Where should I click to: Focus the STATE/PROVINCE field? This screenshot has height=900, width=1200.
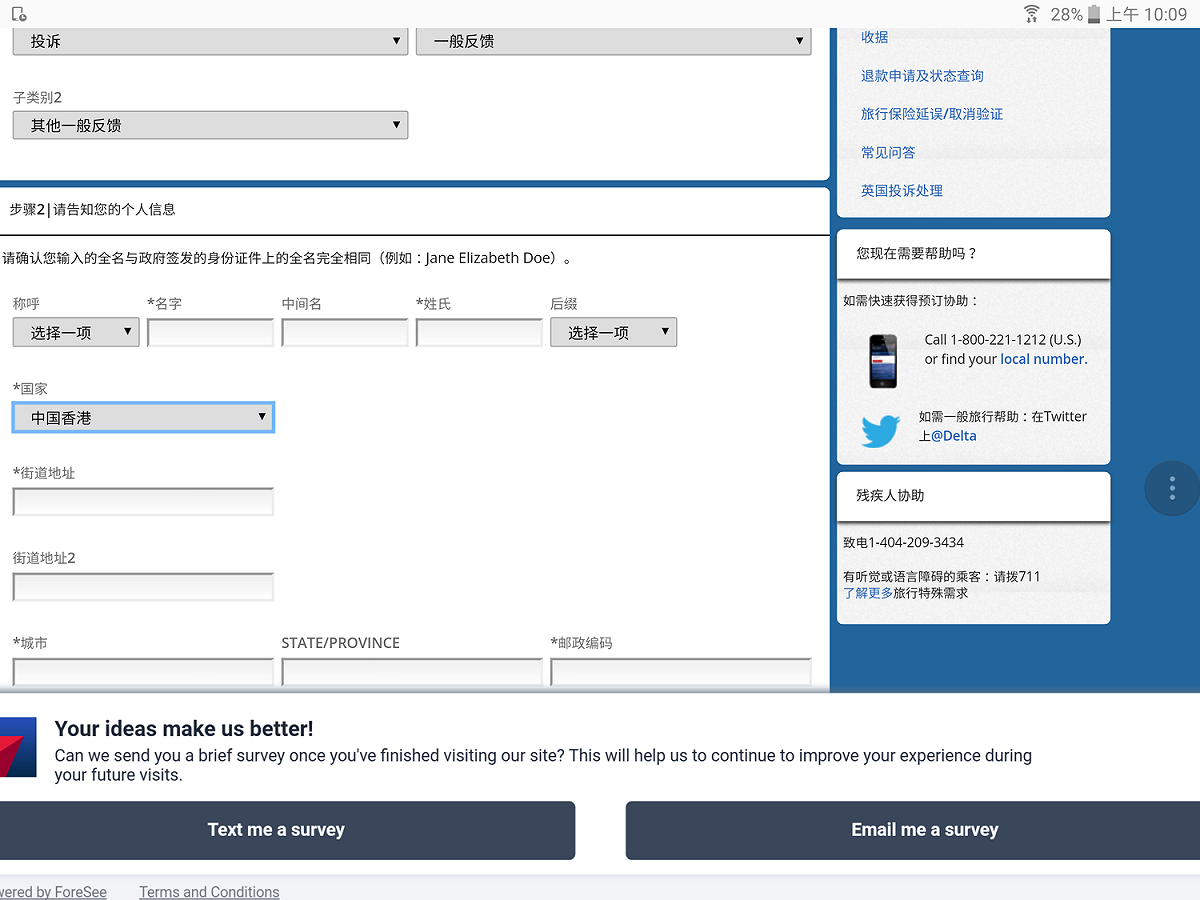coord(412,672)
